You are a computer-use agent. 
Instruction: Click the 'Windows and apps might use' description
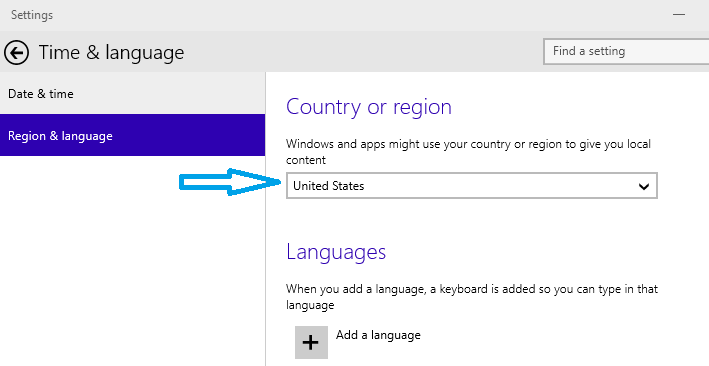click(468, 152)
